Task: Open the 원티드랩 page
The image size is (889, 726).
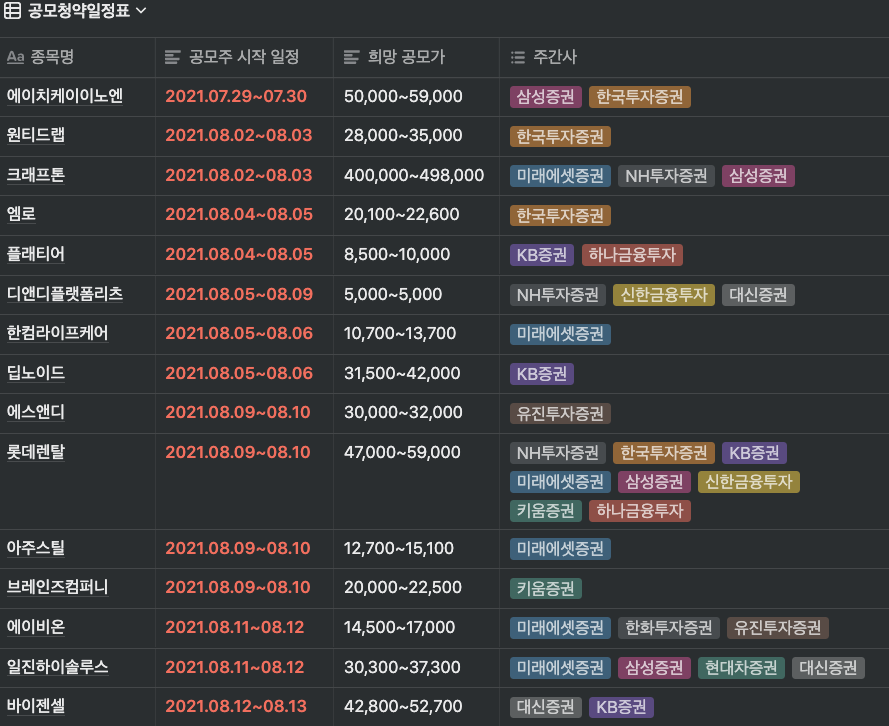Action: coord(36,135)
